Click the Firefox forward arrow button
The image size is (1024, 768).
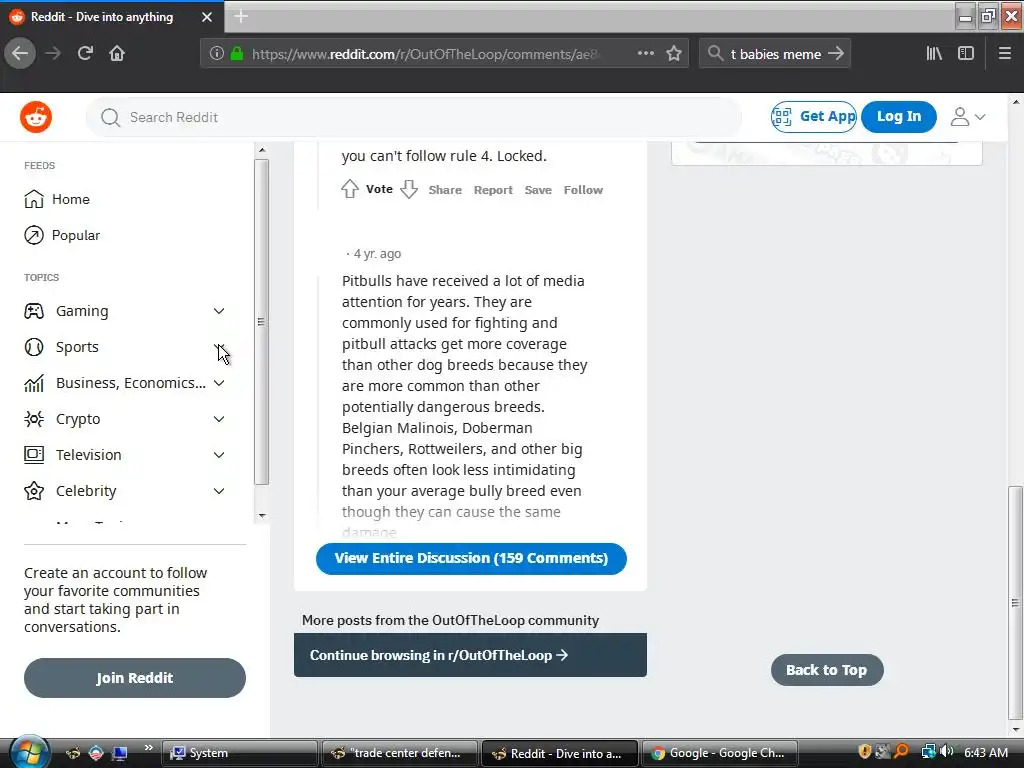pyautogui.click(x=53, y=54)
